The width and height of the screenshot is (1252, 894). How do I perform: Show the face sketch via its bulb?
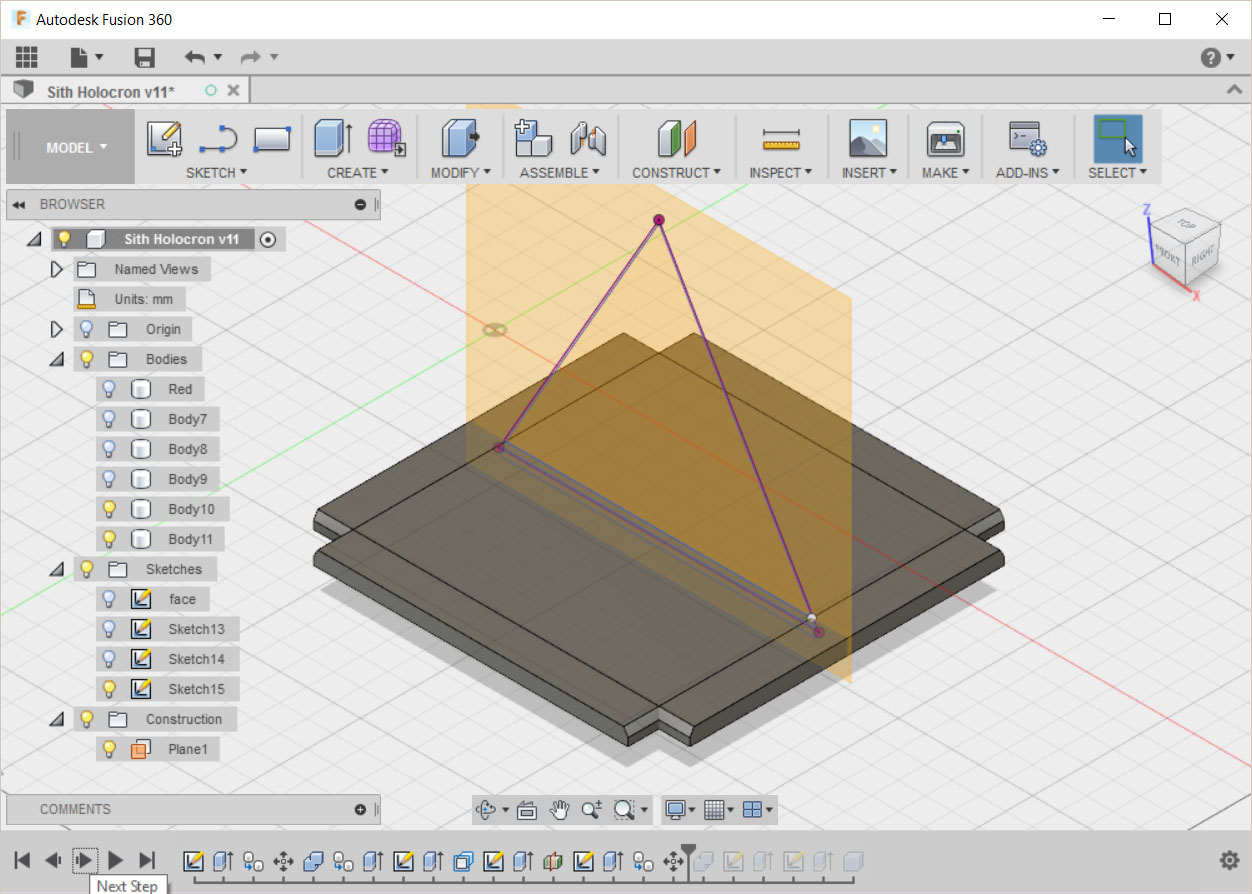[109, 599]
